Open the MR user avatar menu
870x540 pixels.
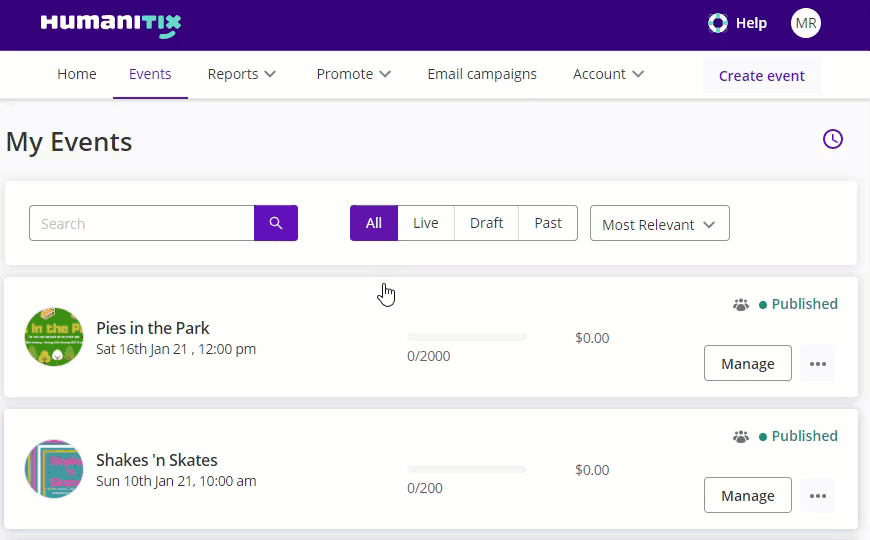tap(806, 23)
